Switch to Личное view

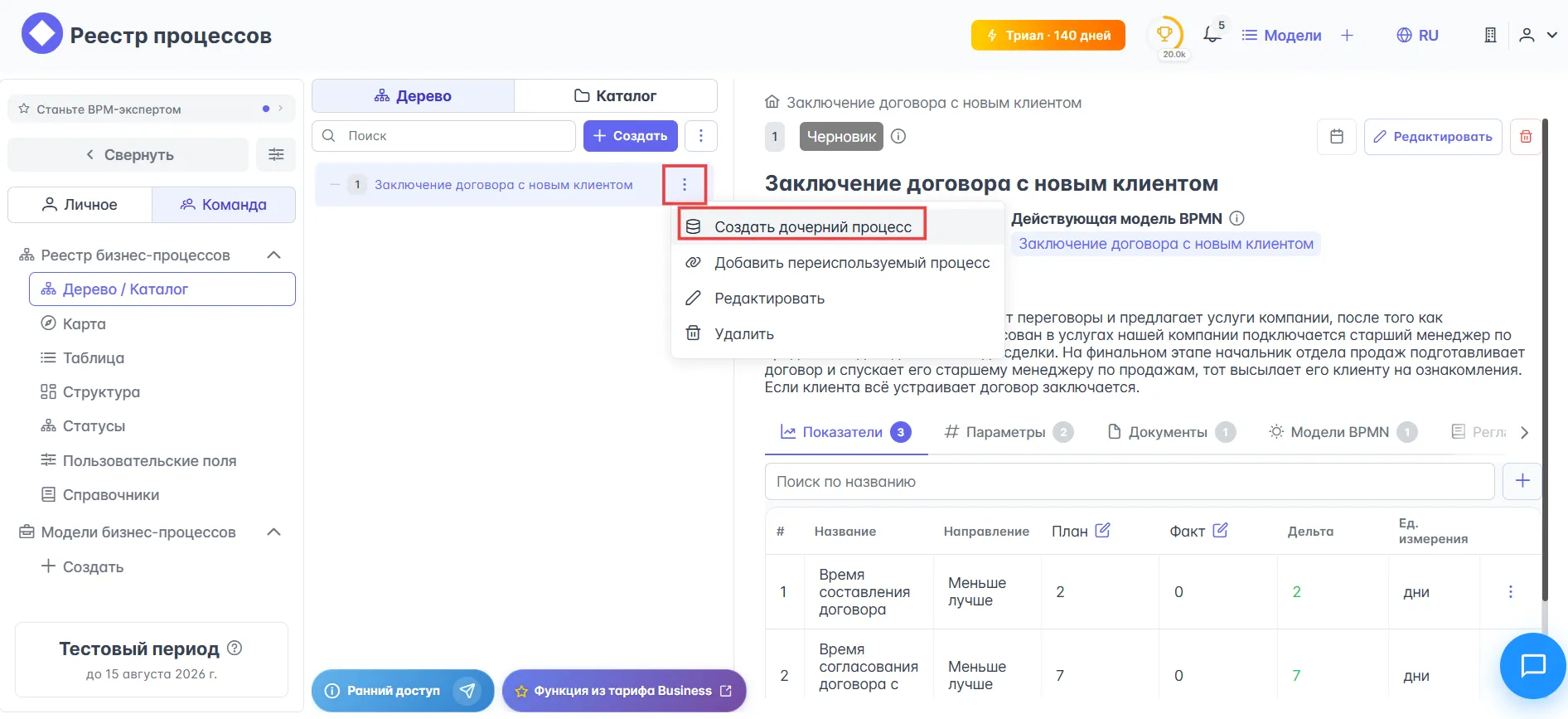click(x=80, y=205)
